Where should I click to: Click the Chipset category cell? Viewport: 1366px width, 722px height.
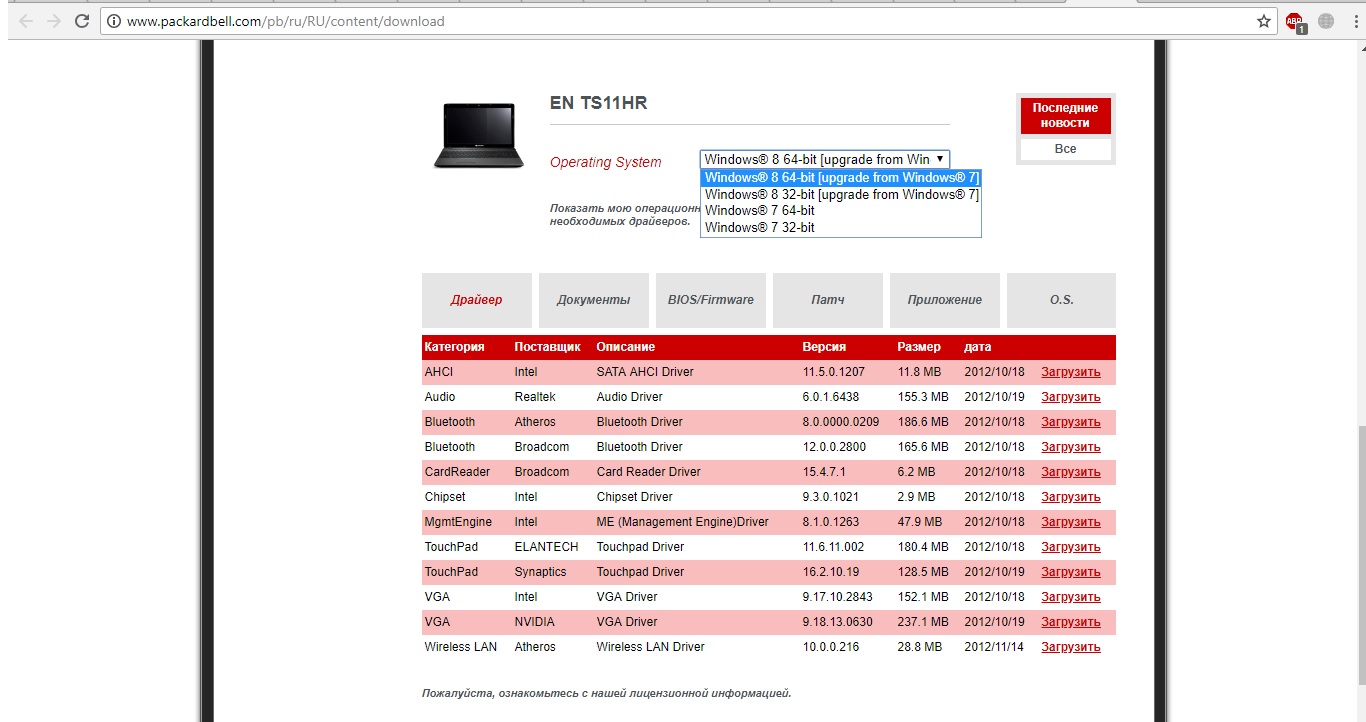pos(445,497)
